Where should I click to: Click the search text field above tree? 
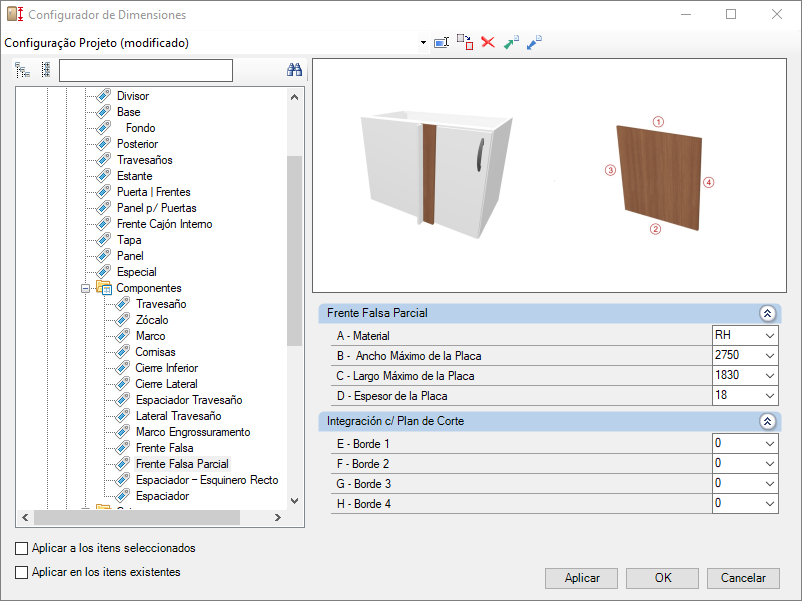[x=146, y=71]
